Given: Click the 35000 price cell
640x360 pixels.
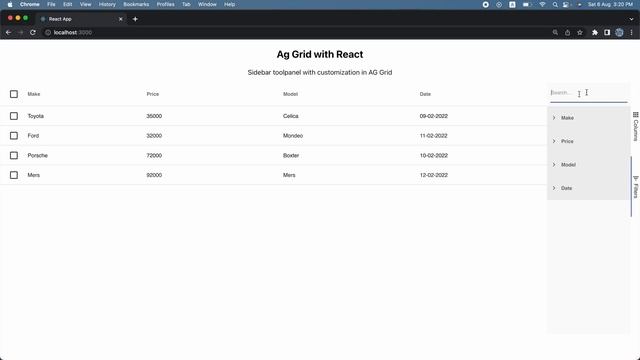Looking at the screenshot, I should pos(154,116).
